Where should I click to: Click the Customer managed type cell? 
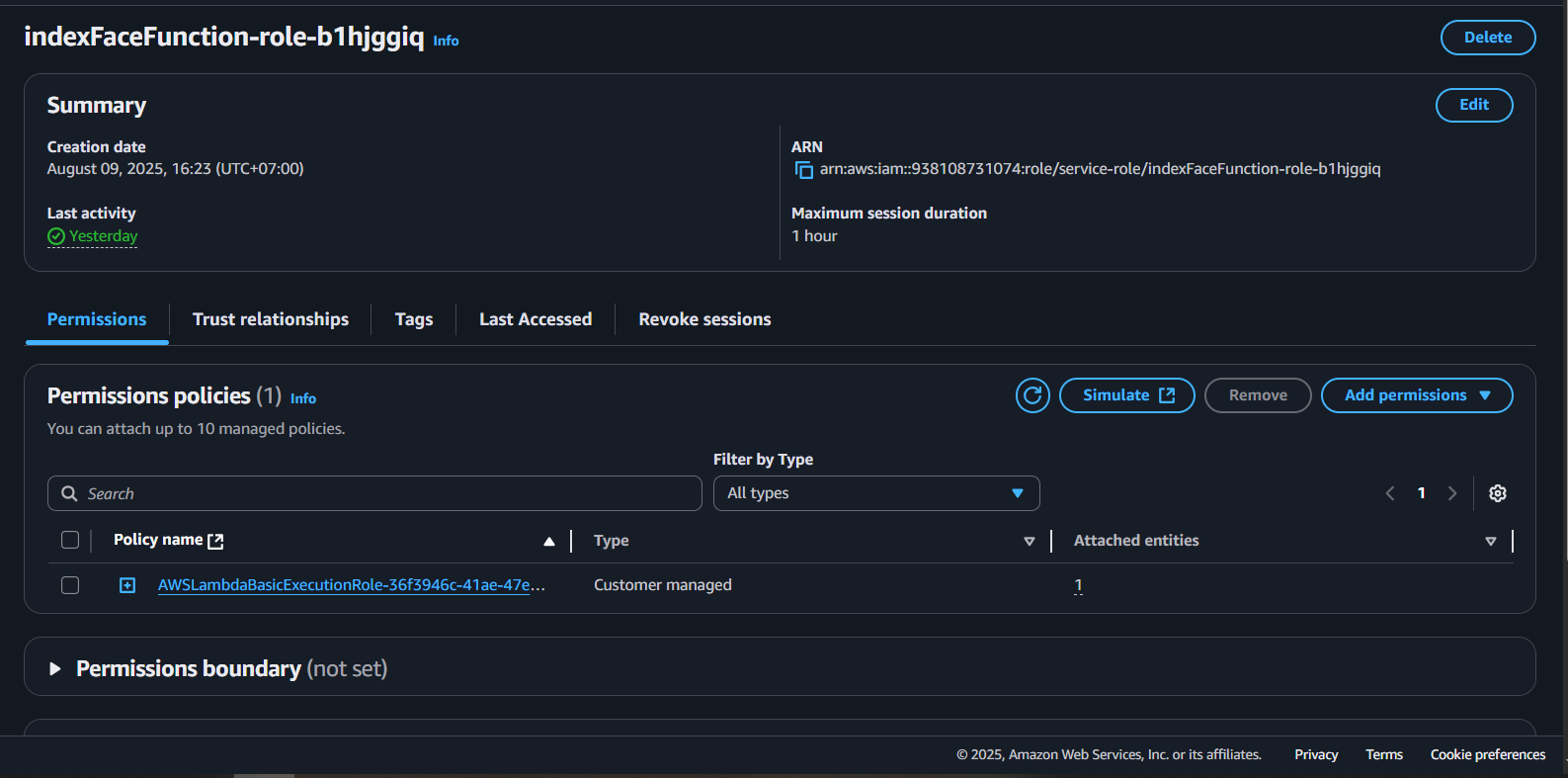point(663,585)
